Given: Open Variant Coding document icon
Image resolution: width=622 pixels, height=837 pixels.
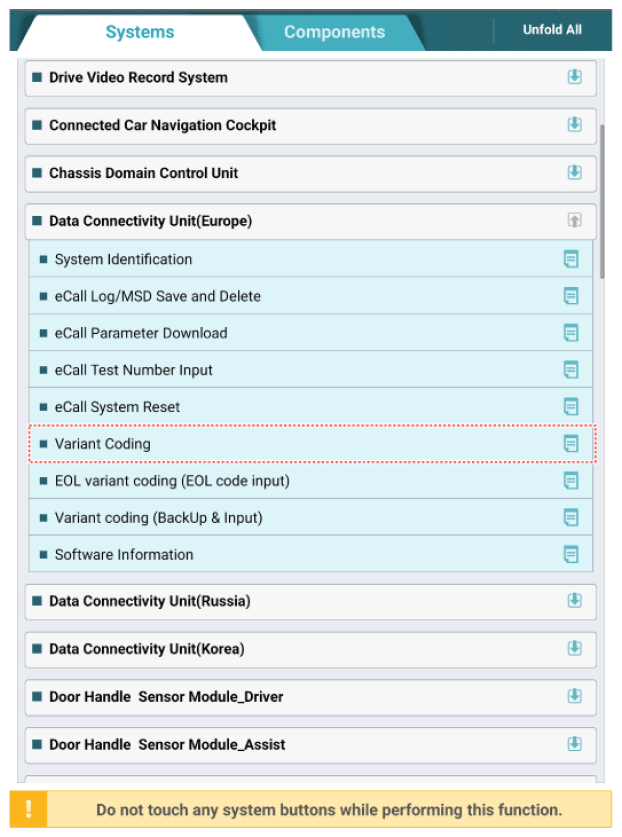Looking at the screenshot, I should [x=571, y=444].
